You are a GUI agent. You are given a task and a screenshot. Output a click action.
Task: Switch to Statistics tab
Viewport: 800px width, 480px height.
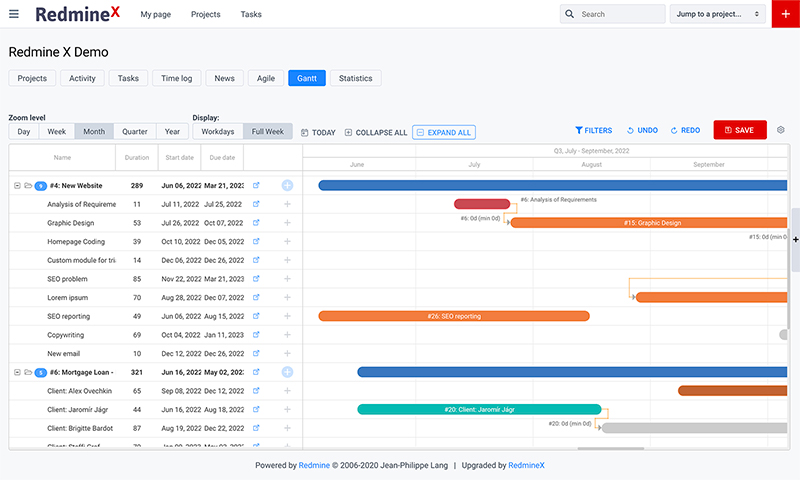(356, 78)
